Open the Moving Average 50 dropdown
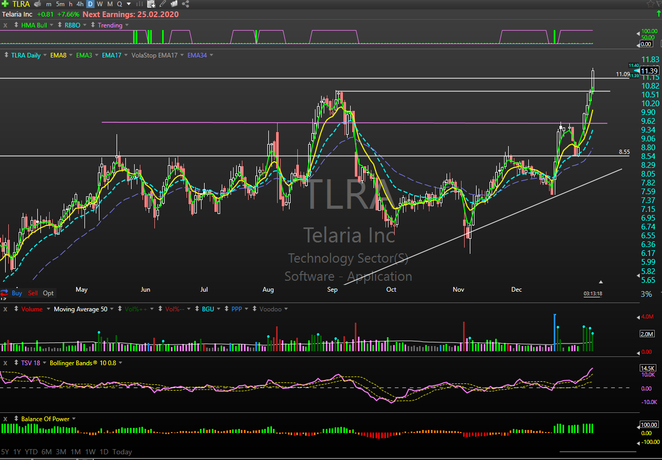Image resolution: width=662 pixels, height=460 pixels. coord(111,309)
